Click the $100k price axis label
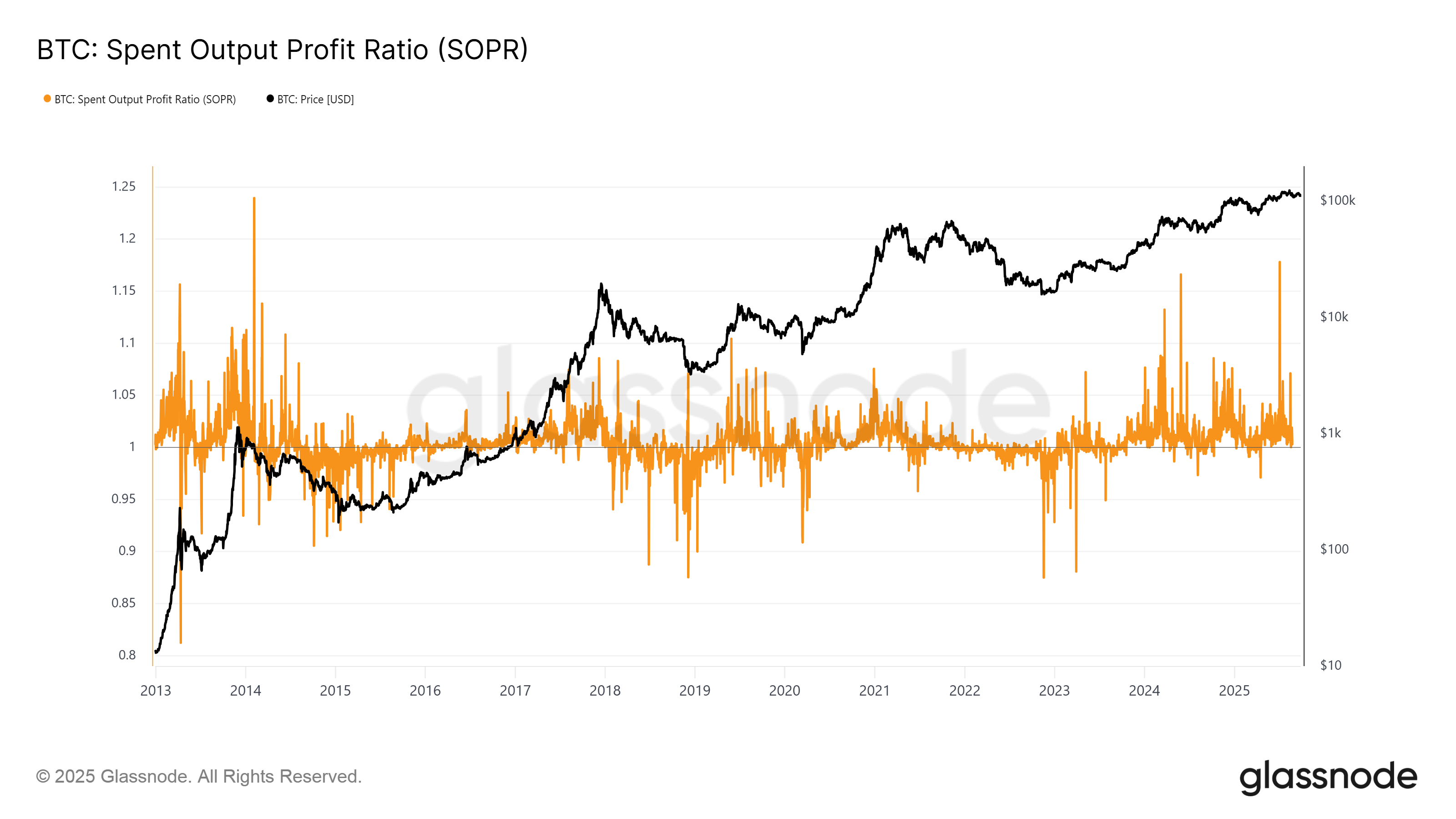The image size is (1456, 819). [x=1337, y=200]
